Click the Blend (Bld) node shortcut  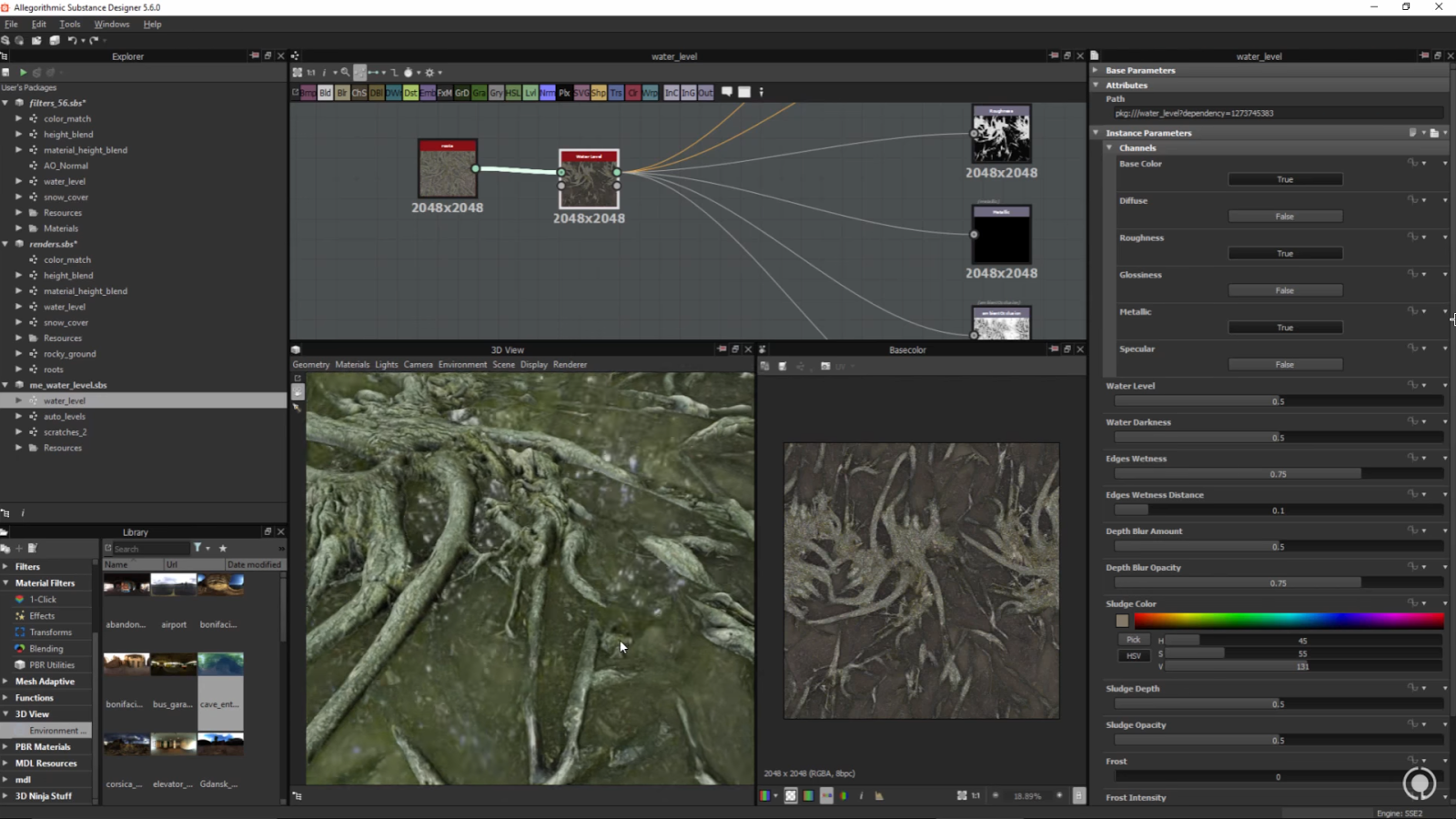point(325,93)
